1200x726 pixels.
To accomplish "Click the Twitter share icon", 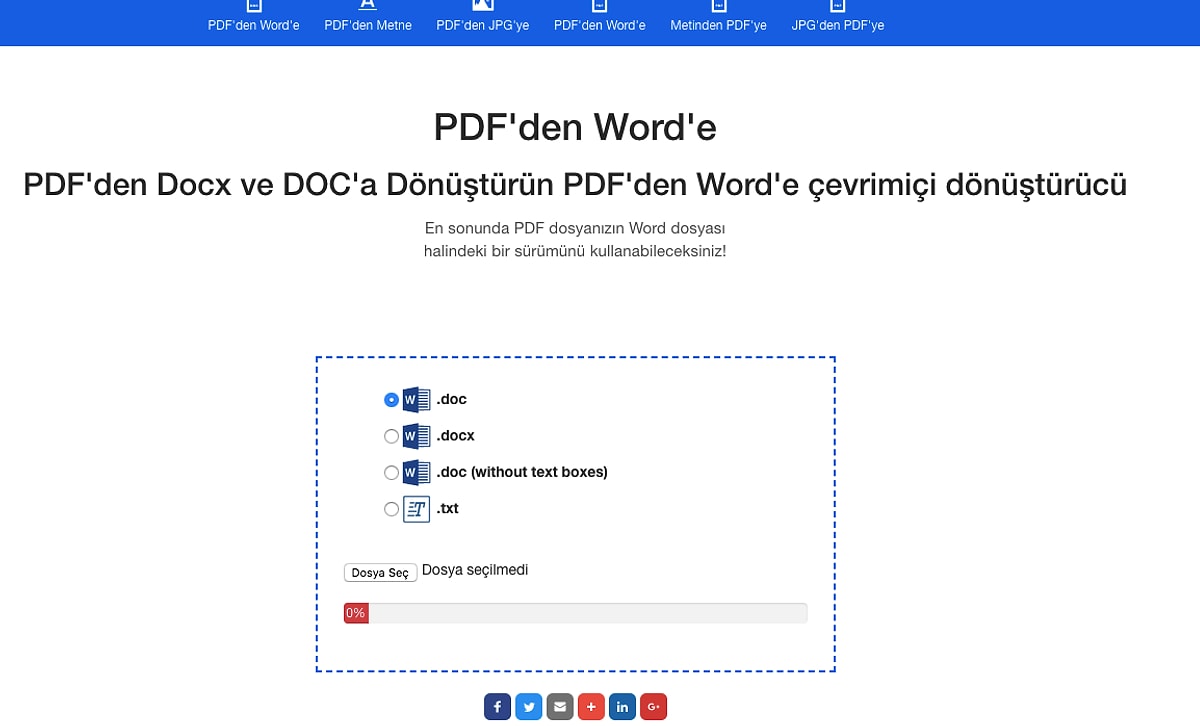I will click(529, 707).
